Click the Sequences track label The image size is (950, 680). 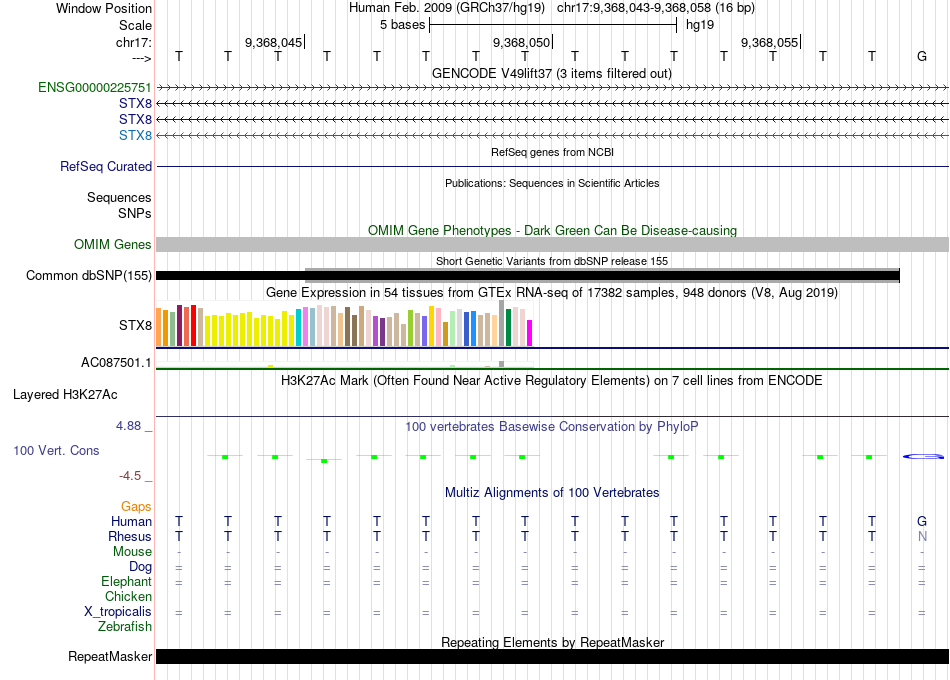(x=119, y=198)
